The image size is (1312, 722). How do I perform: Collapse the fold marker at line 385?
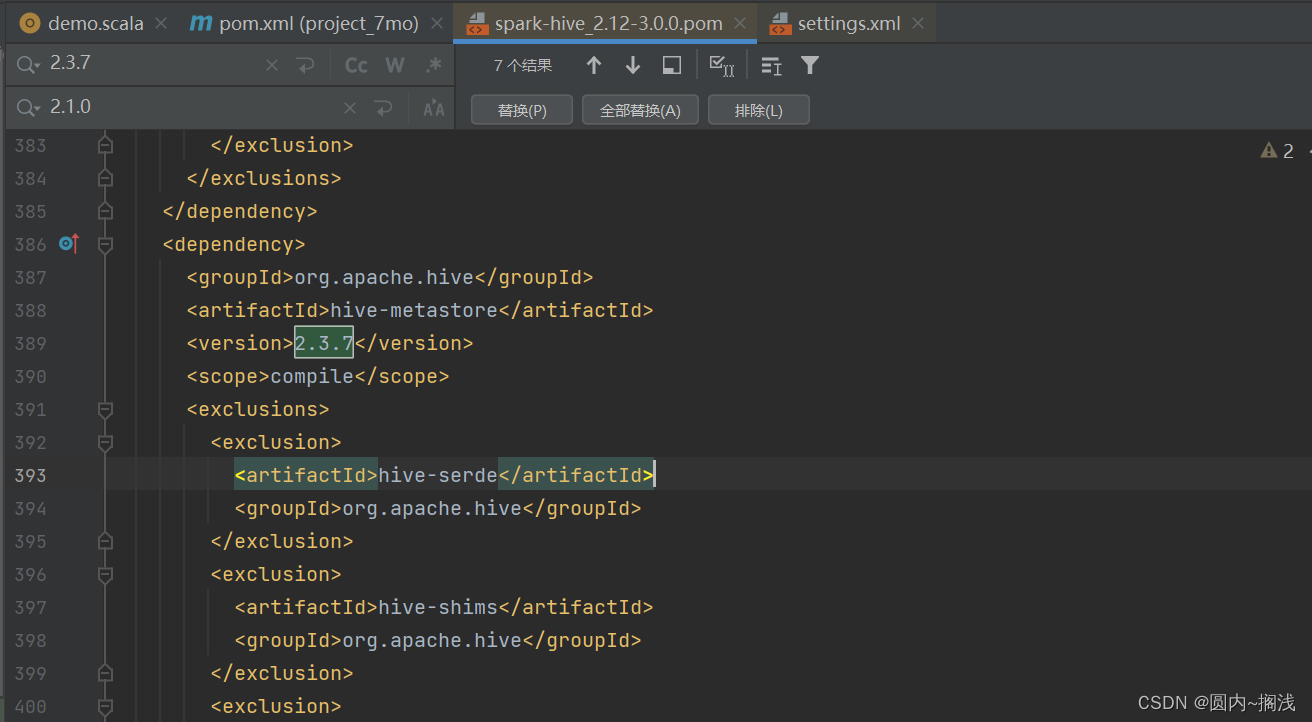105,211
